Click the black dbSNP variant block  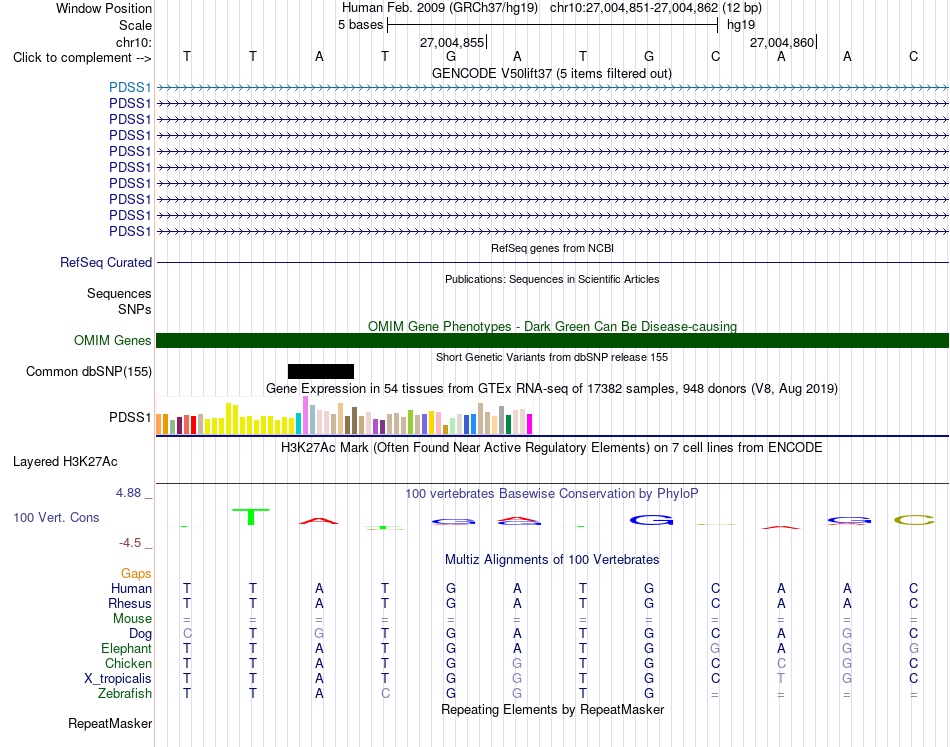click(321, 371)
